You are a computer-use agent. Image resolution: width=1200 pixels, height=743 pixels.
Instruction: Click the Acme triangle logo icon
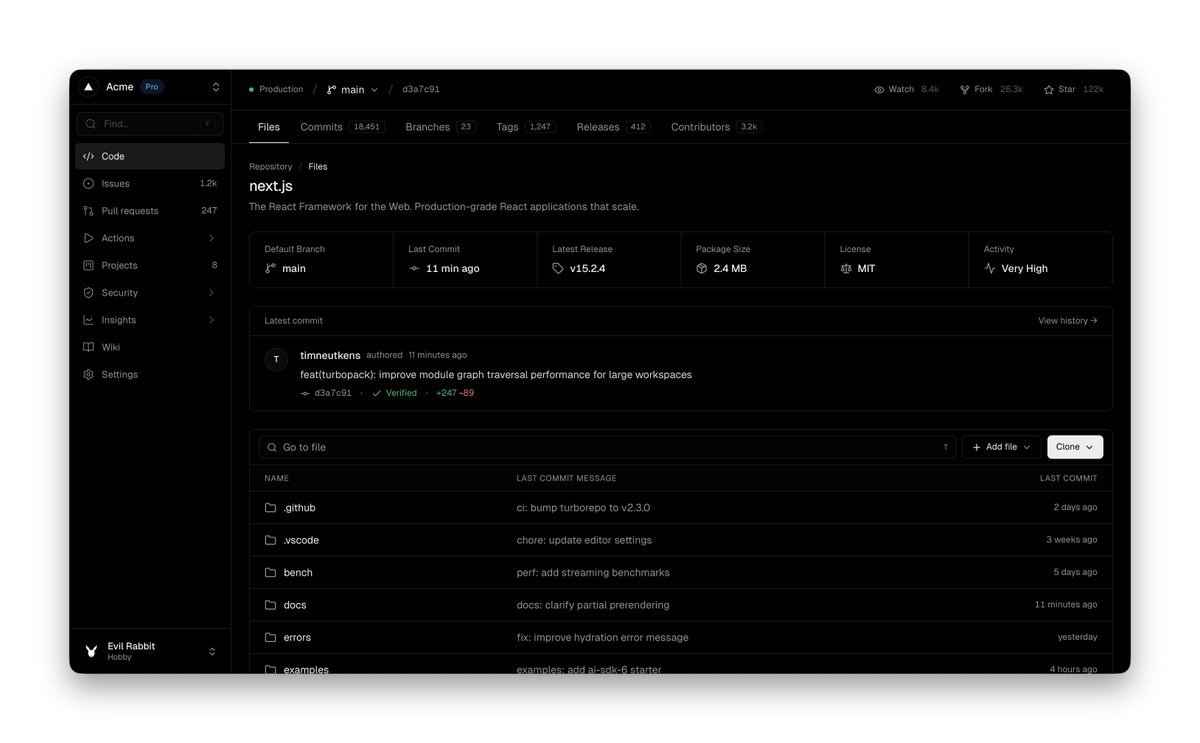point(88,87)
